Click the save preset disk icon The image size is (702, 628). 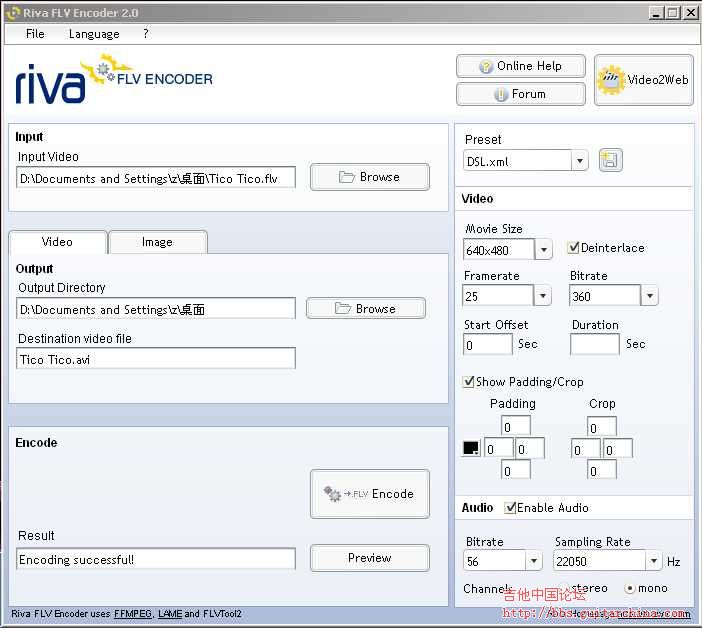coord(610,160)
